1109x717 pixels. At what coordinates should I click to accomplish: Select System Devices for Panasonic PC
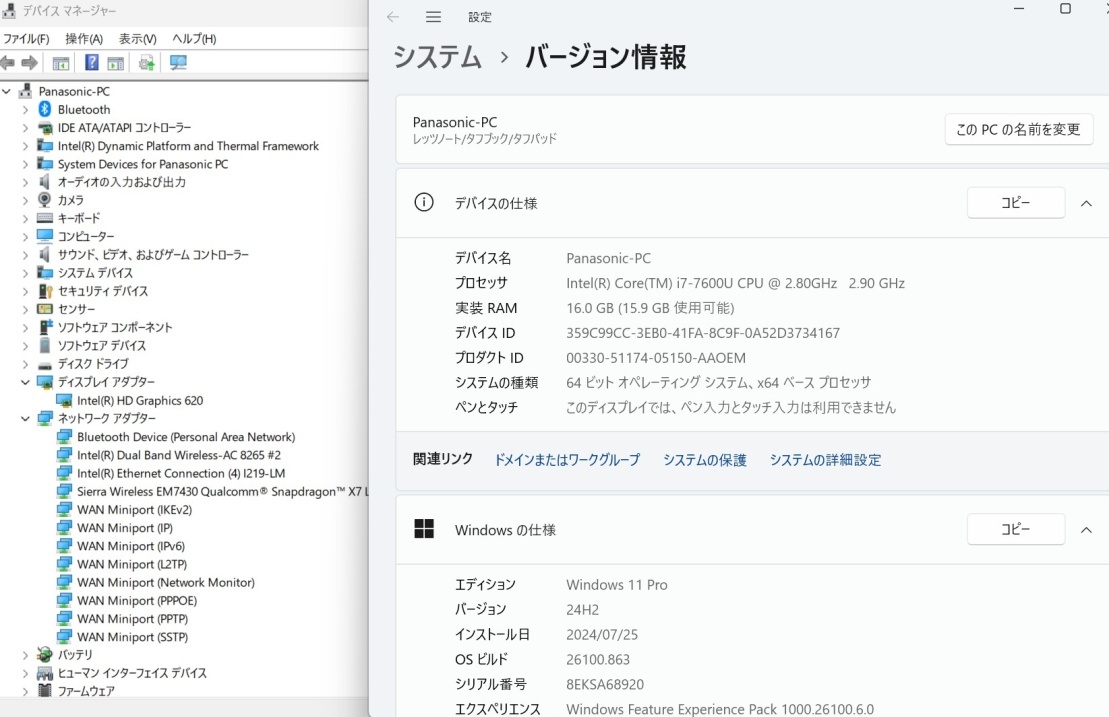point(143,164)
